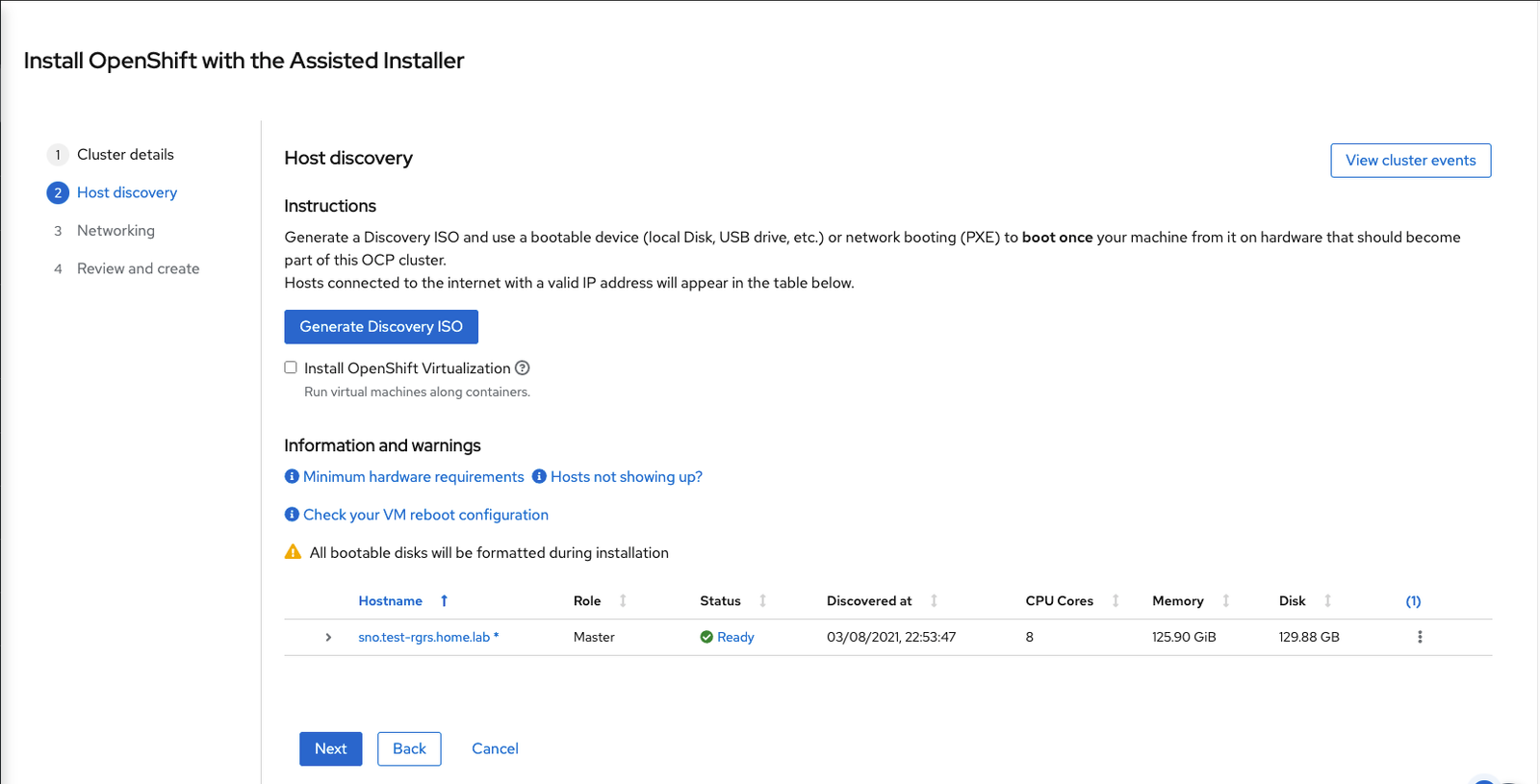1540x784 pixels.
Task: Click sort icon next to Discovered at
Action: point(934,600)
